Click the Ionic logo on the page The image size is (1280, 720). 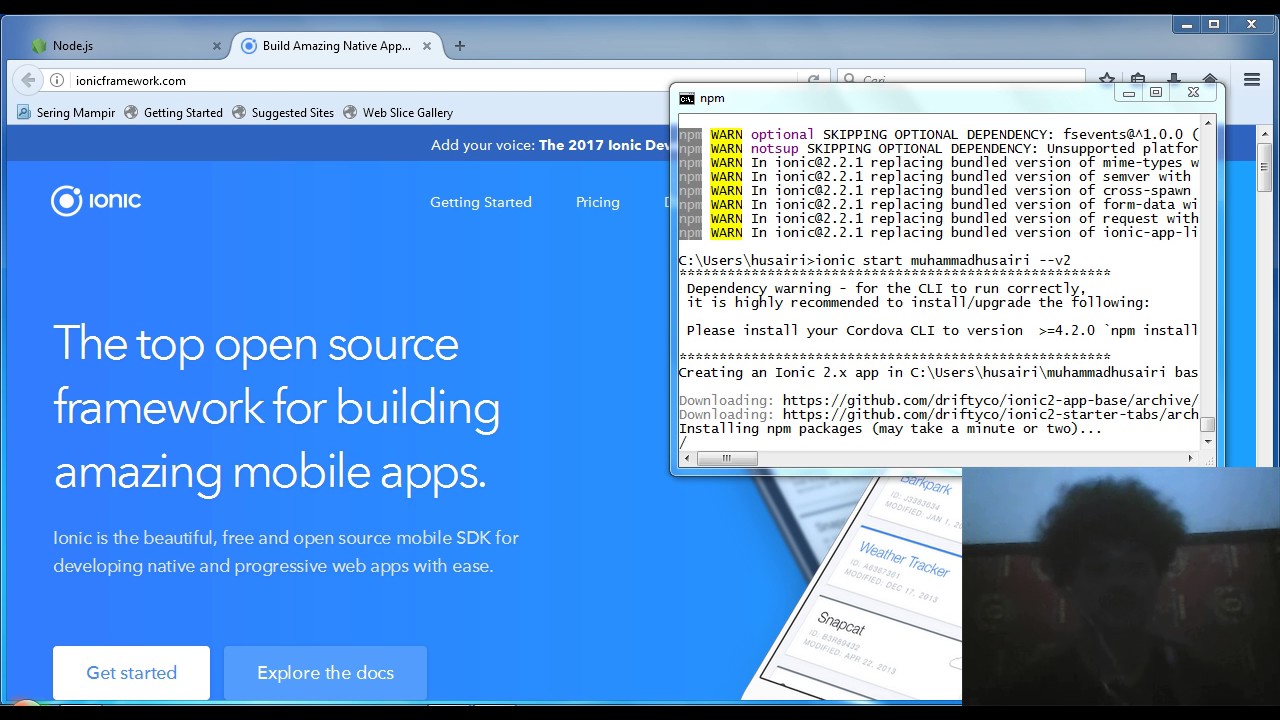point(96,201)
